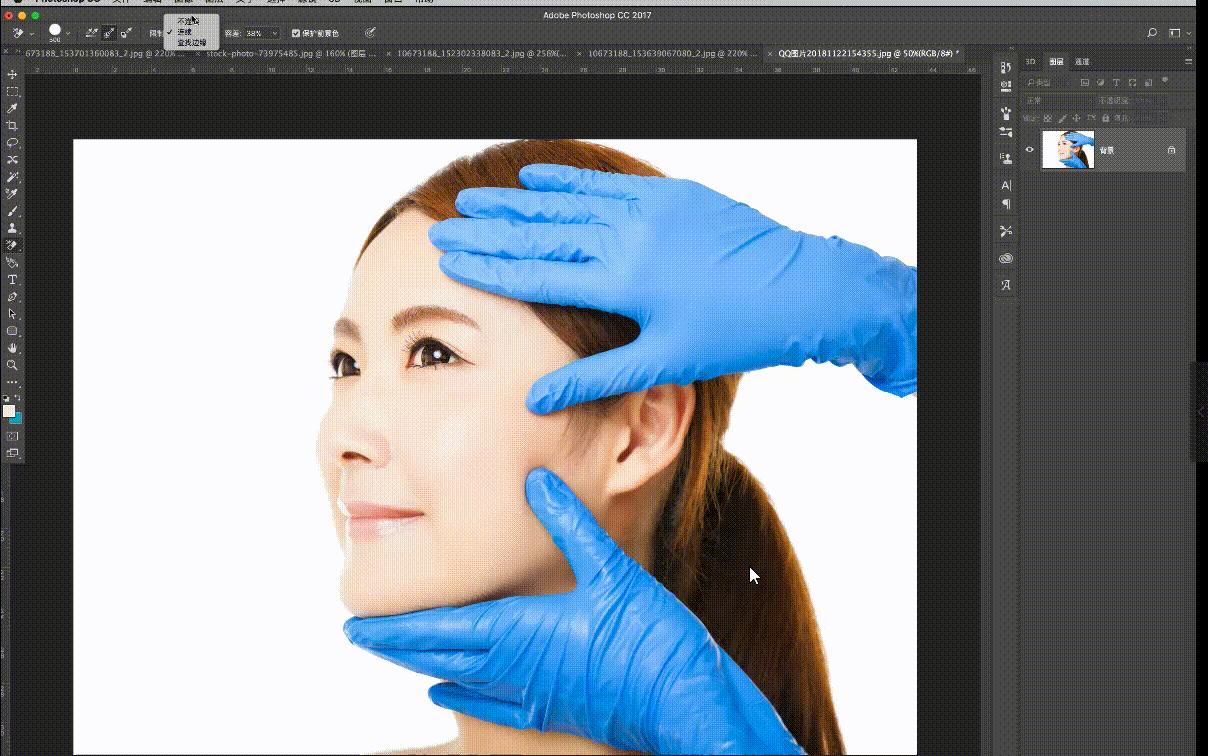Select the Zoom magnifier tool
This screenshot has height=756, width=1208.
(13, 364)
